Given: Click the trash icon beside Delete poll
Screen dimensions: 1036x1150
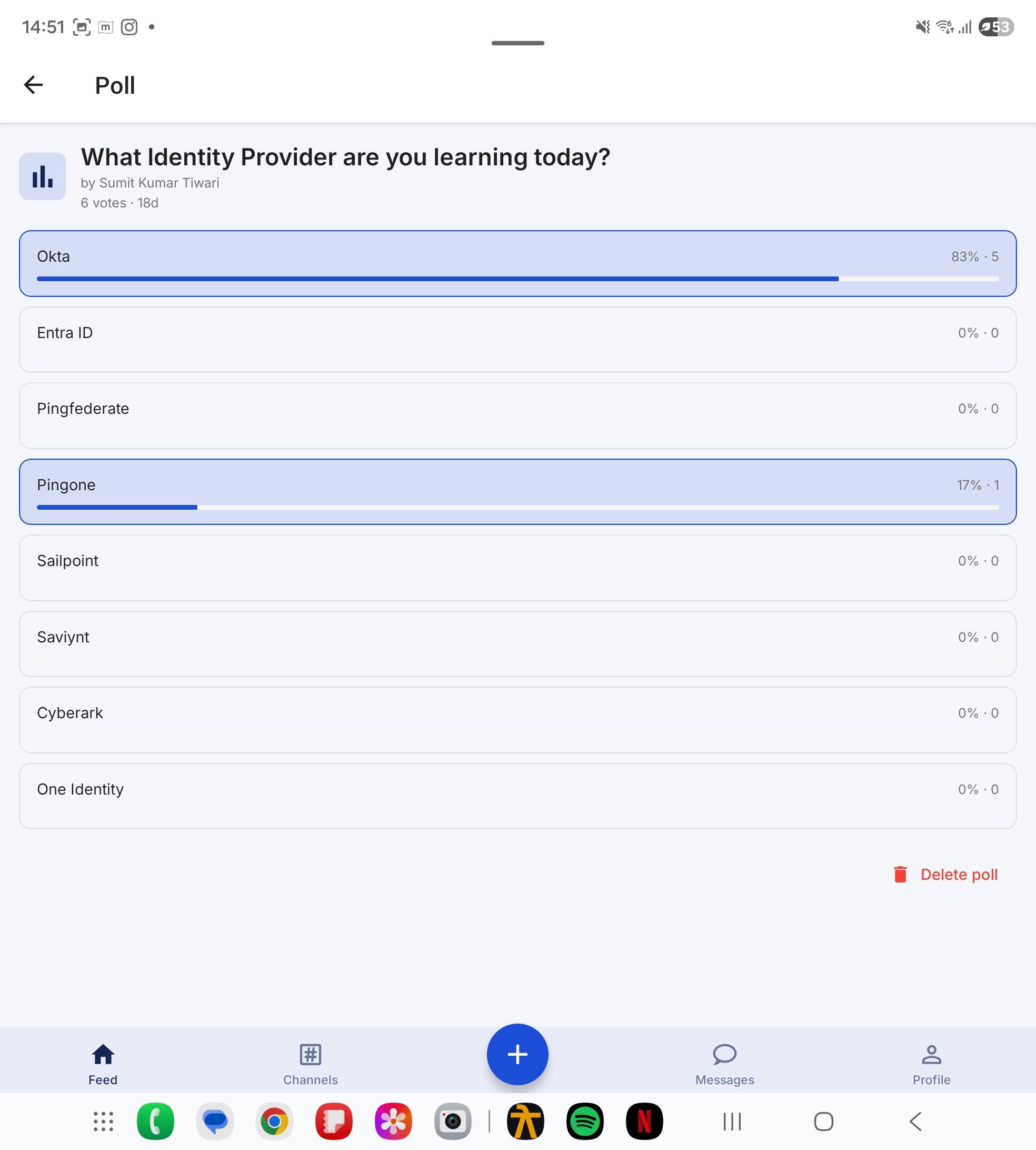Looking at the screenshot, I should click(900, 874).
